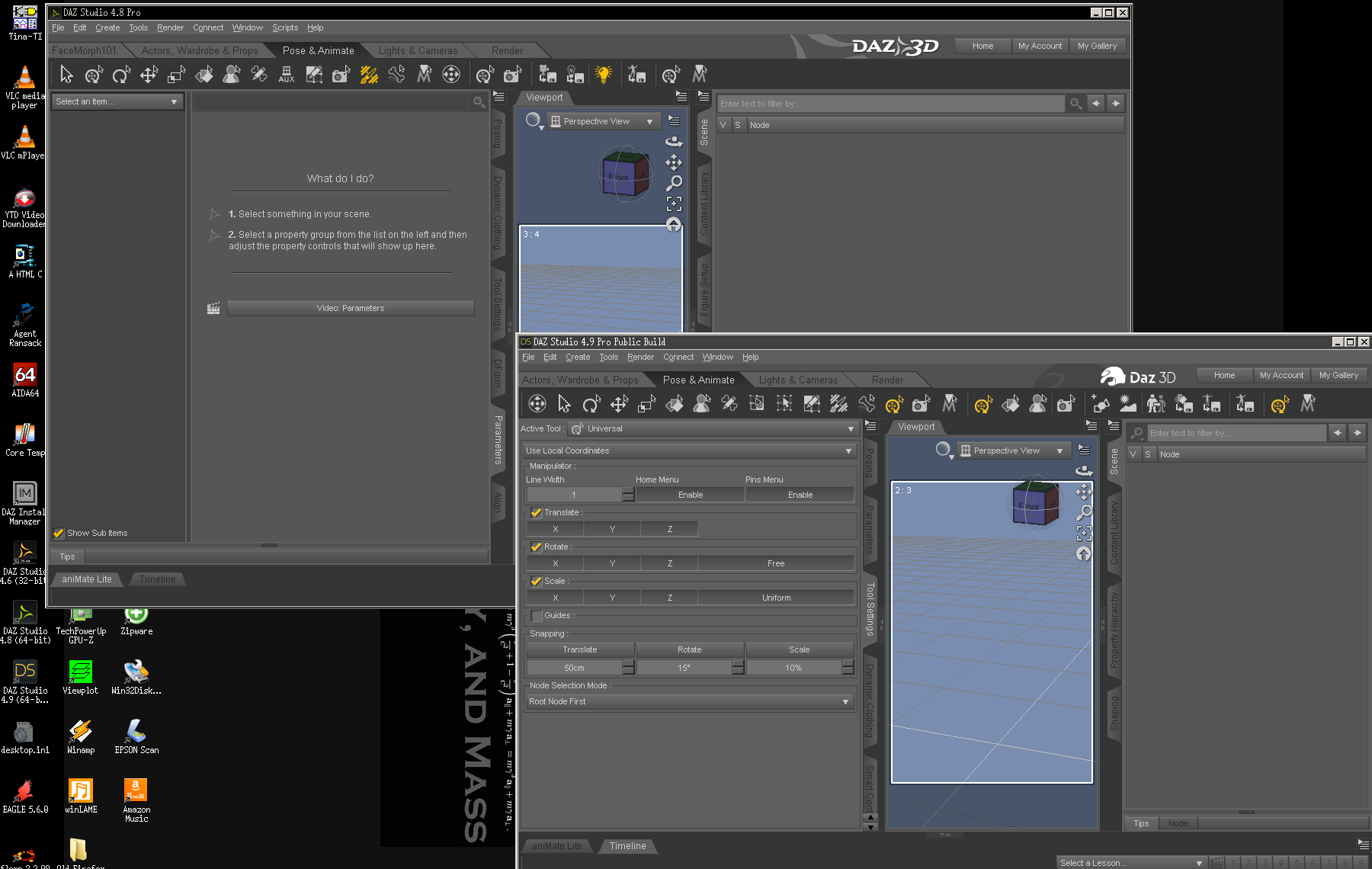Open the Root Node First selection mode dropdown

tap(690, 701)
